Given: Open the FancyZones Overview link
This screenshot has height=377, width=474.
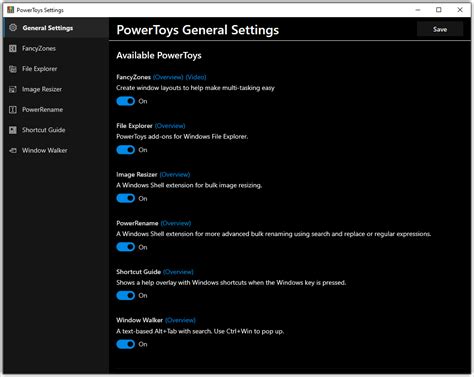Looking at the screenshot, I should 168,77.
